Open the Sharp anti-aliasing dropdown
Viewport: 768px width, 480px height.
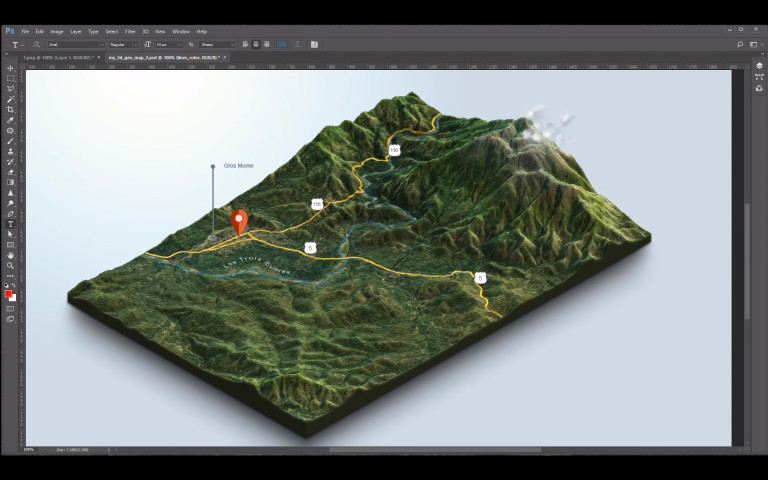[x=218, y=44]
